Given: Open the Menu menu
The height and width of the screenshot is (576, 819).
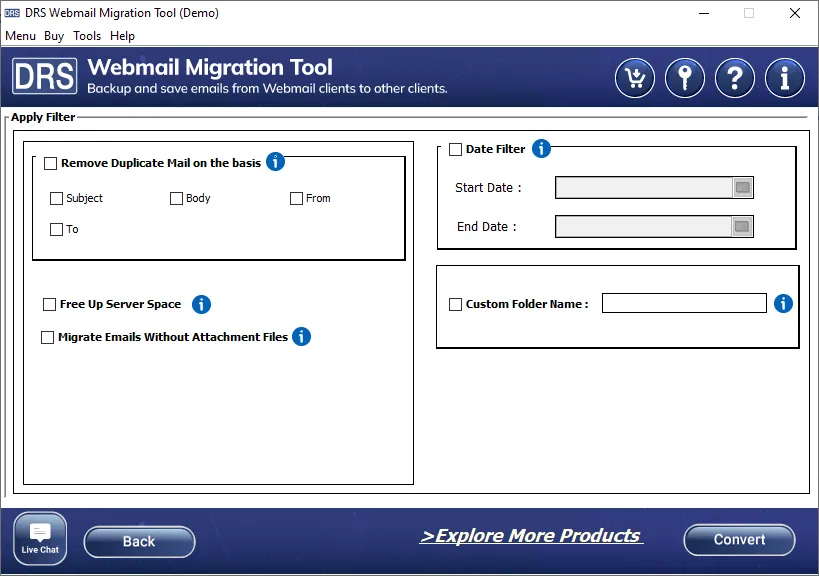Looking at the screenshot, I should tap(20, 36).
